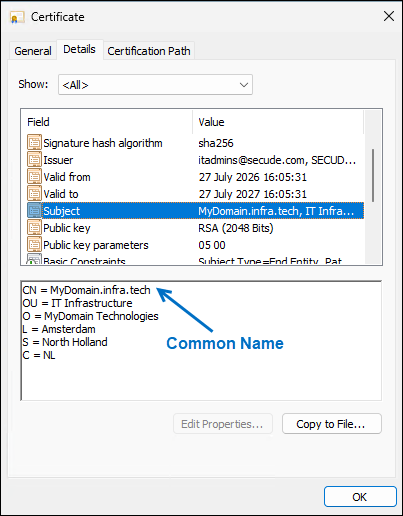This screenshot has height=516, width=403.
Task: Click the field list vertical scrollbar thumb
Action: 373,175
